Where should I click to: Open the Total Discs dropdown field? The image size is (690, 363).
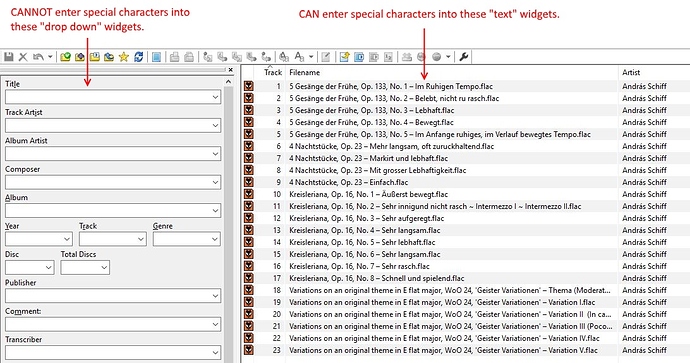[85, 267]
